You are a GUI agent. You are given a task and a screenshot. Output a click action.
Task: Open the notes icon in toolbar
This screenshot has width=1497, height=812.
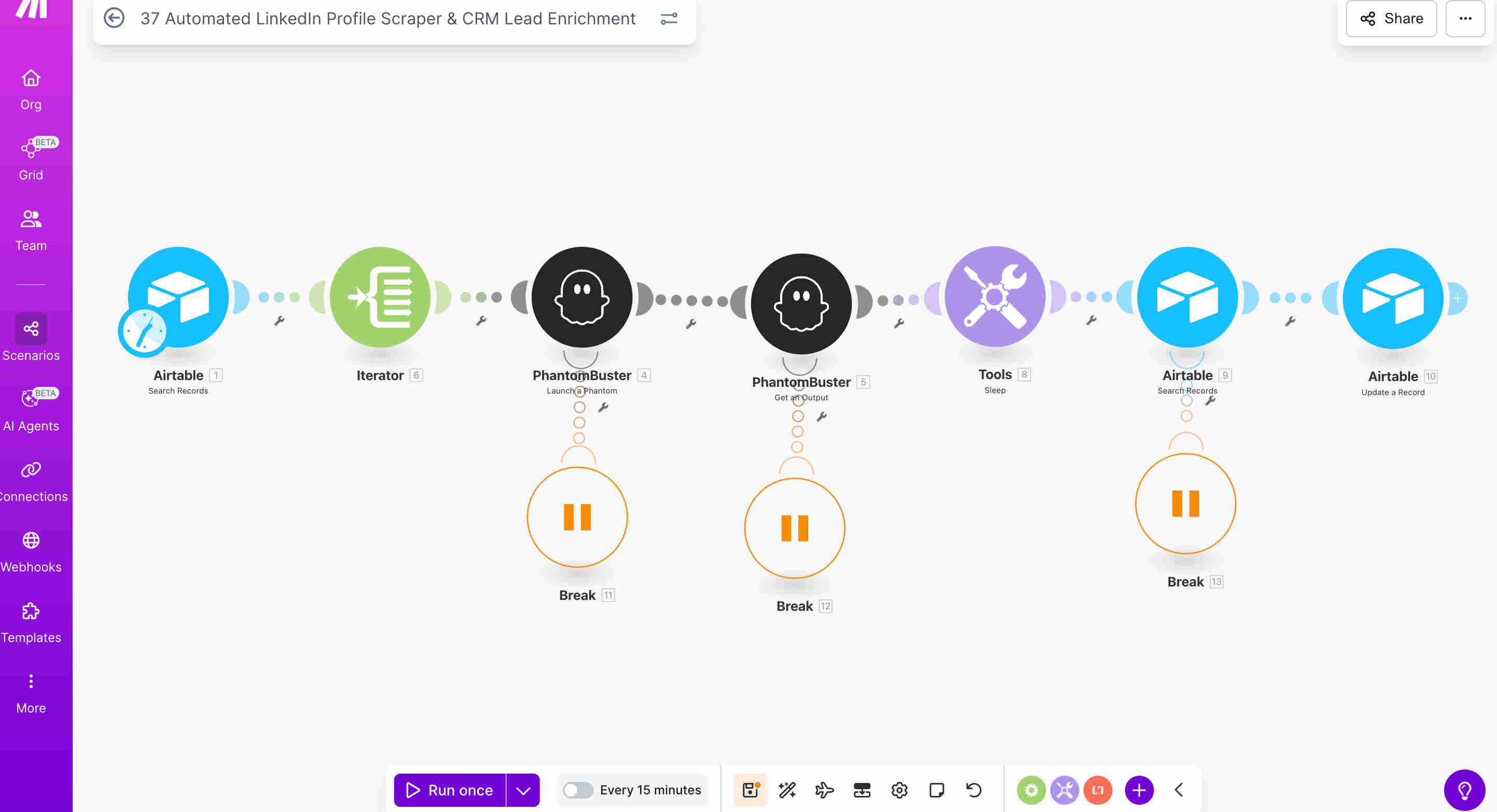tap(937, 790)
